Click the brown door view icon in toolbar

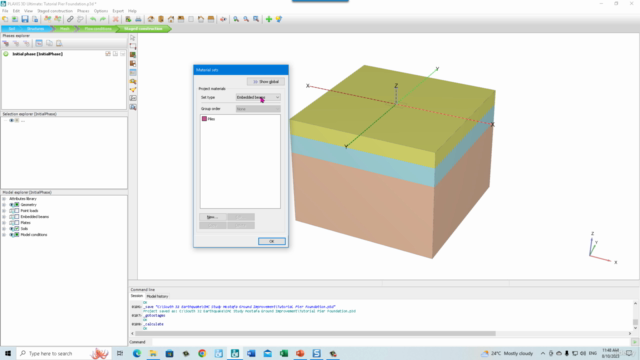click(x=161, y=19)
